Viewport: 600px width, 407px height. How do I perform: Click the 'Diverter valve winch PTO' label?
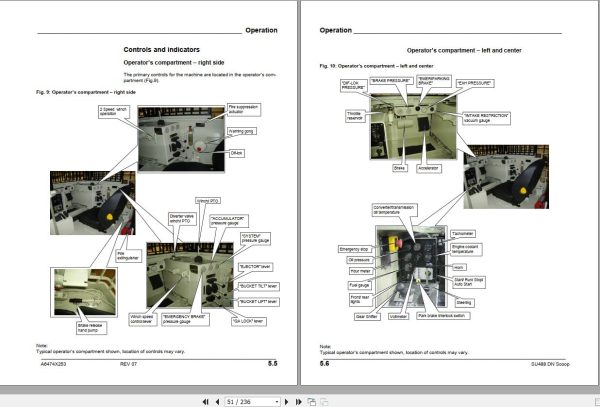tap(182, 219)
